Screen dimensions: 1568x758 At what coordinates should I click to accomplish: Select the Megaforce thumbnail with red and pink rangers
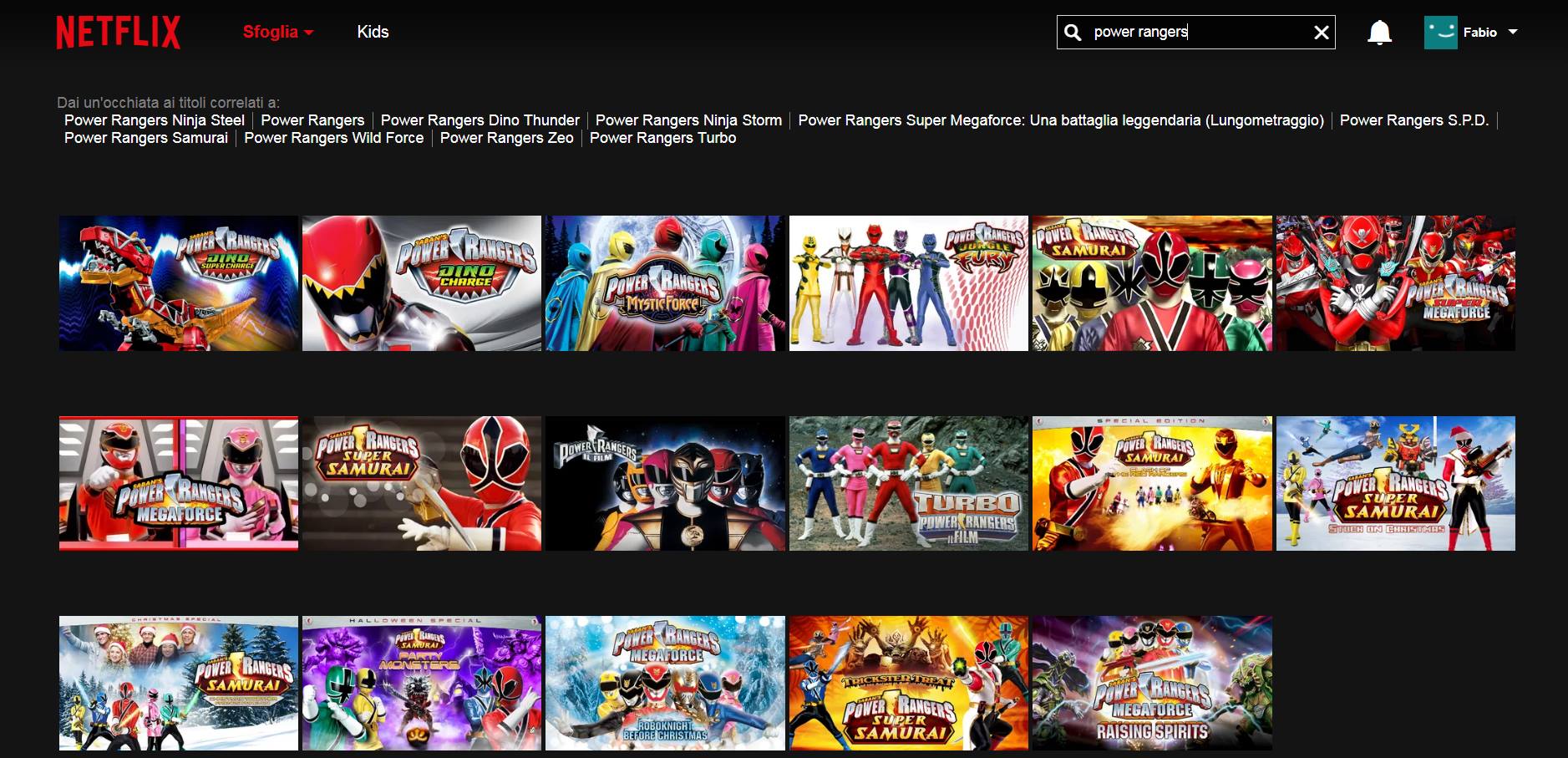tap(179, 483)
